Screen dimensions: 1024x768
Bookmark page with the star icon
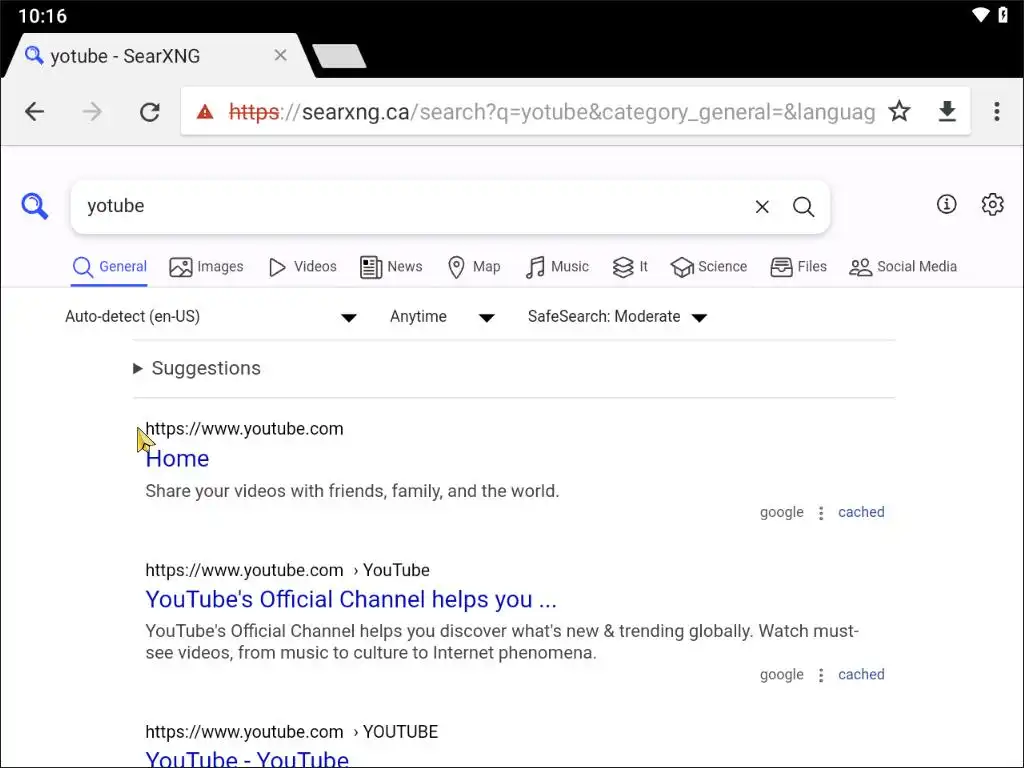899,112
